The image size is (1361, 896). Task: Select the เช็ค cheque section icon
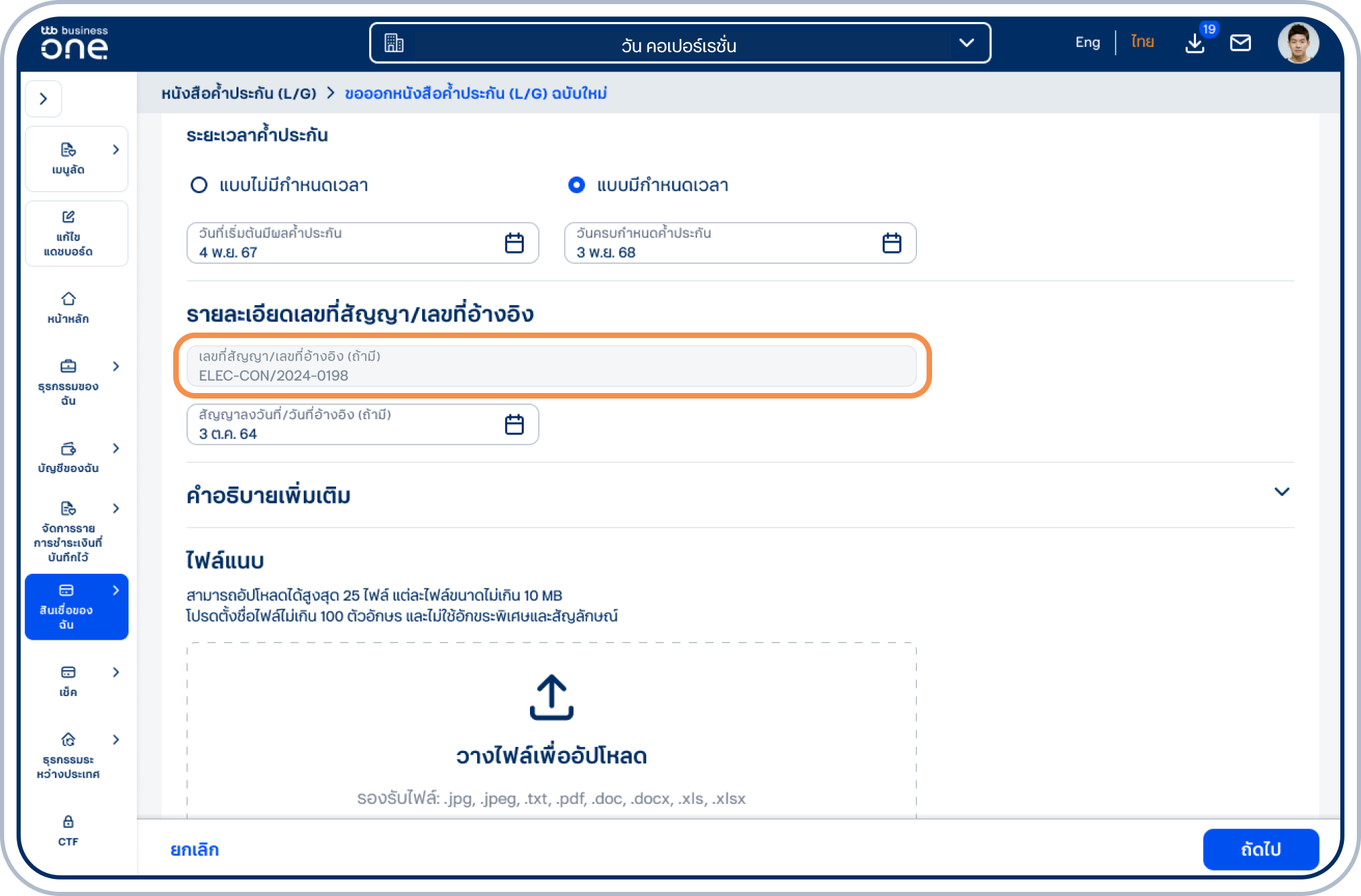67,671
